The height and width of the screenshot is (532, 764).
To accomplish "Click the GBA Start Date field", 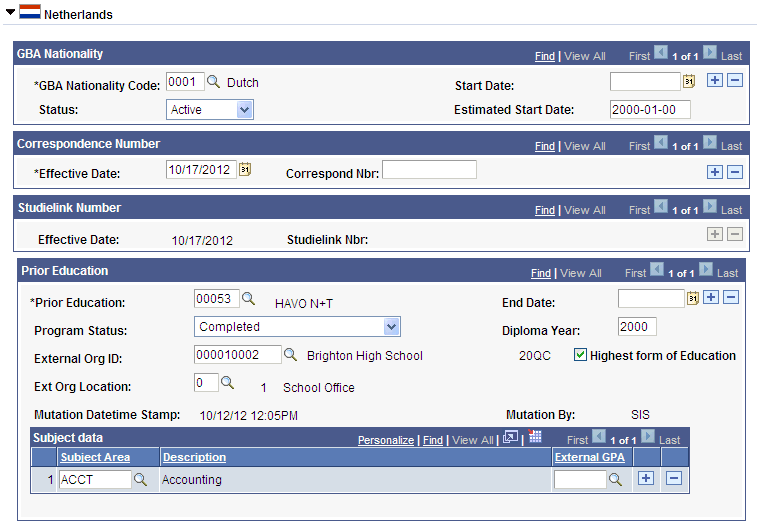I will point(645,81).
